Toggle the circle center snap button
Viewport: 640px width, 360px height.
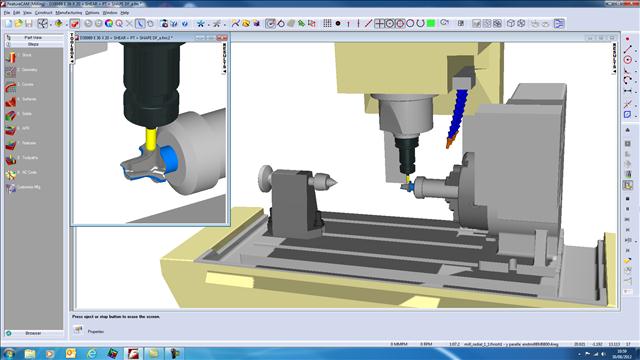(x=389, y=24)
